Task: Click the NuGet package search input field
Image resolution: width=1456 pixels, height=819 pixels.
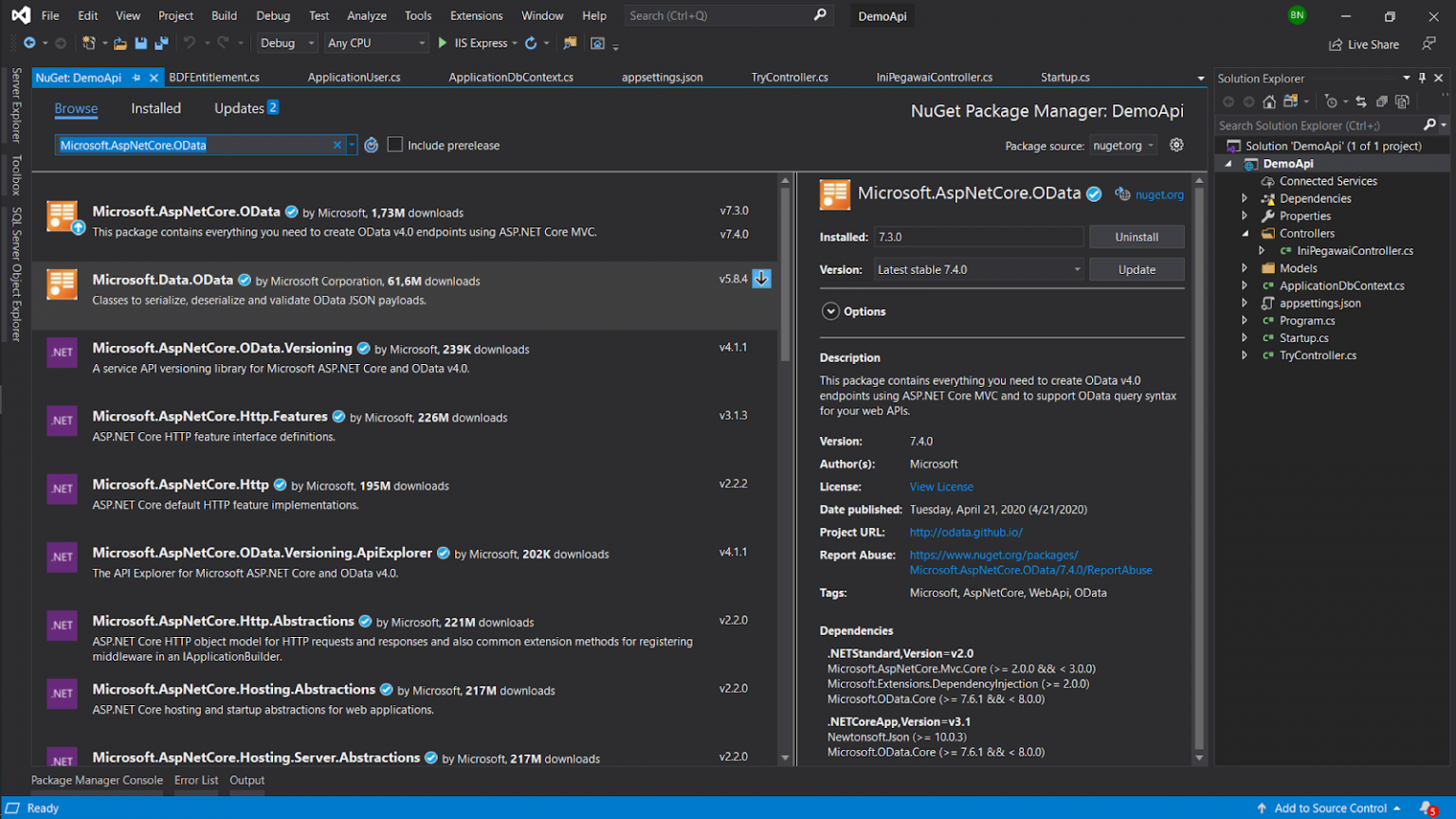Action: click(x=193, y=145)
